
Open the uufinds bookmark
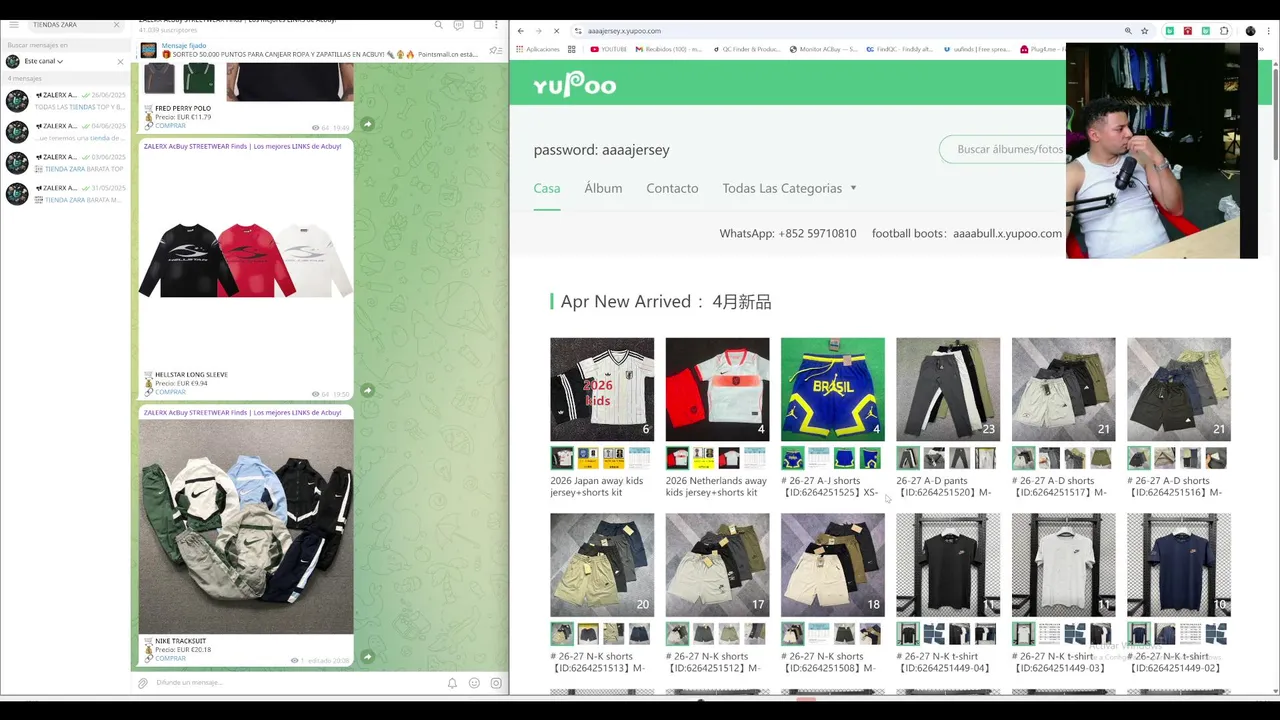click(977, 49)
